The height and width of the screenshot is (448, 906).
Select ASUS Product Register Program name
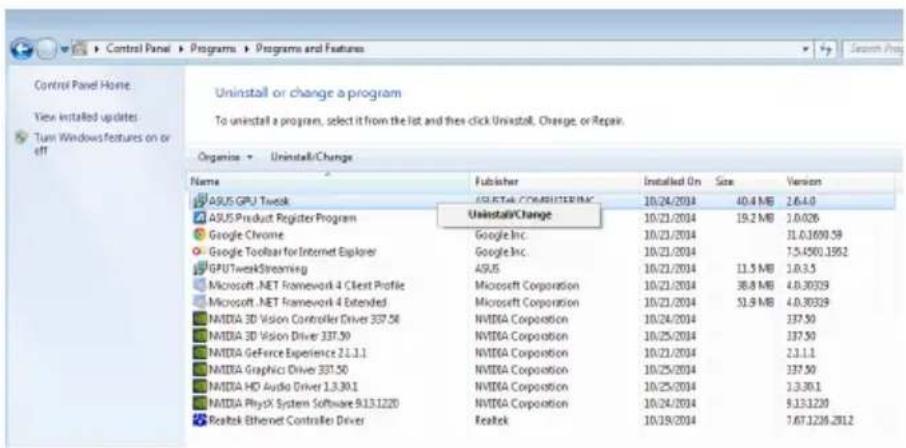[282, 219]
